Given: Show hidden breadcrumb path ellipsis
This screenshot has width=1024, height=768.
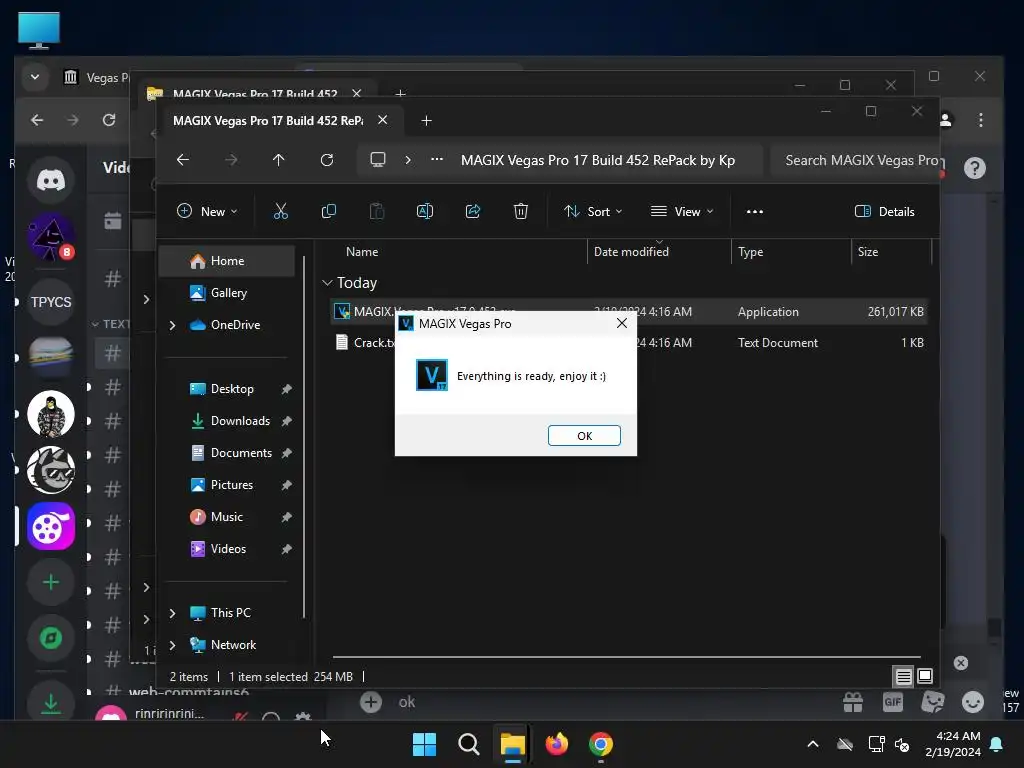Looking at the screenshot, I should 437,159.
